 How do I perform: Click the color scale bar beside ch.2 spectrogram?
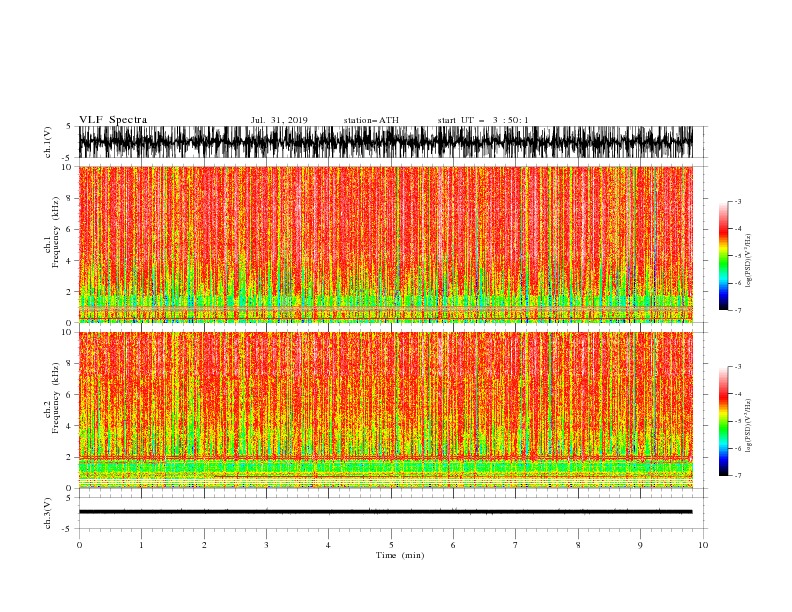723,421
